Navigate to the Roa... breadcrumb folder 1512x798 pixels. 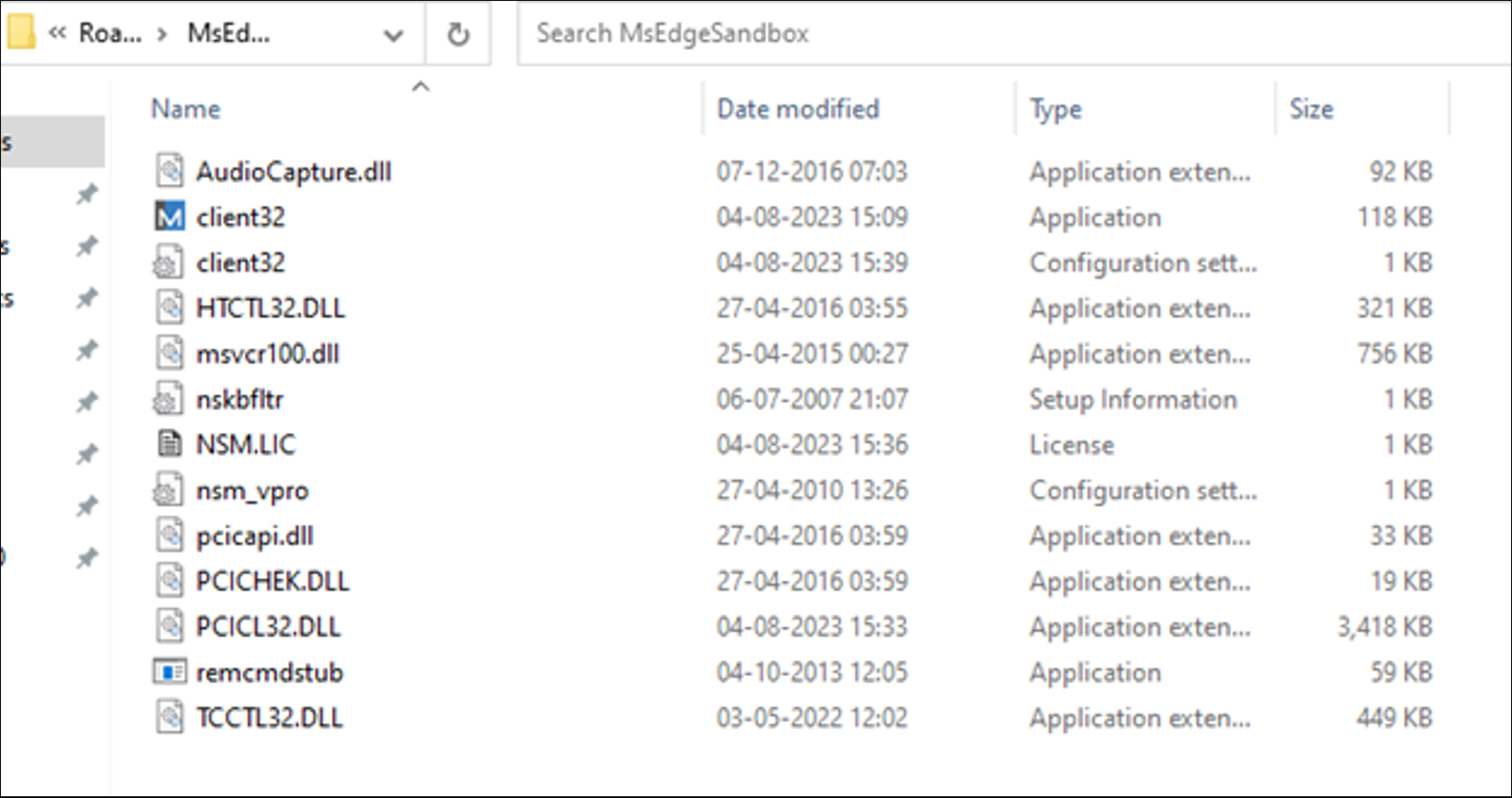[109, 34]
